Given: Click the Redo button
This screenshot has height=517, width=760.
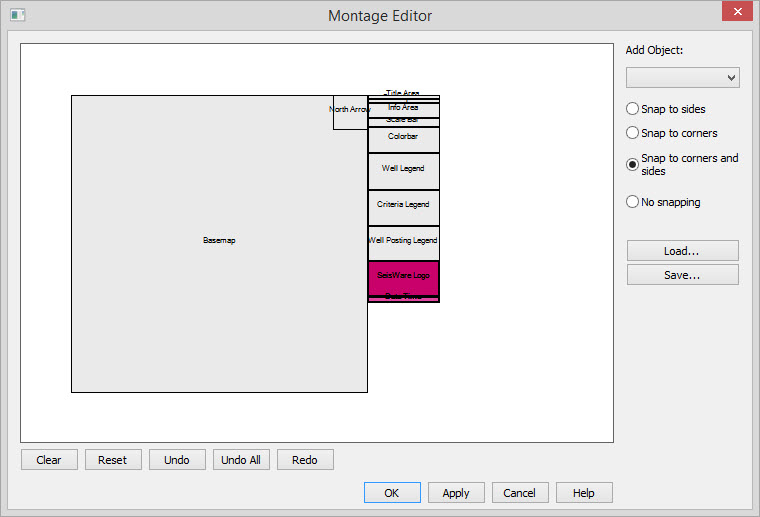Looking at the screenshot, I should click(x=305, y=460).
